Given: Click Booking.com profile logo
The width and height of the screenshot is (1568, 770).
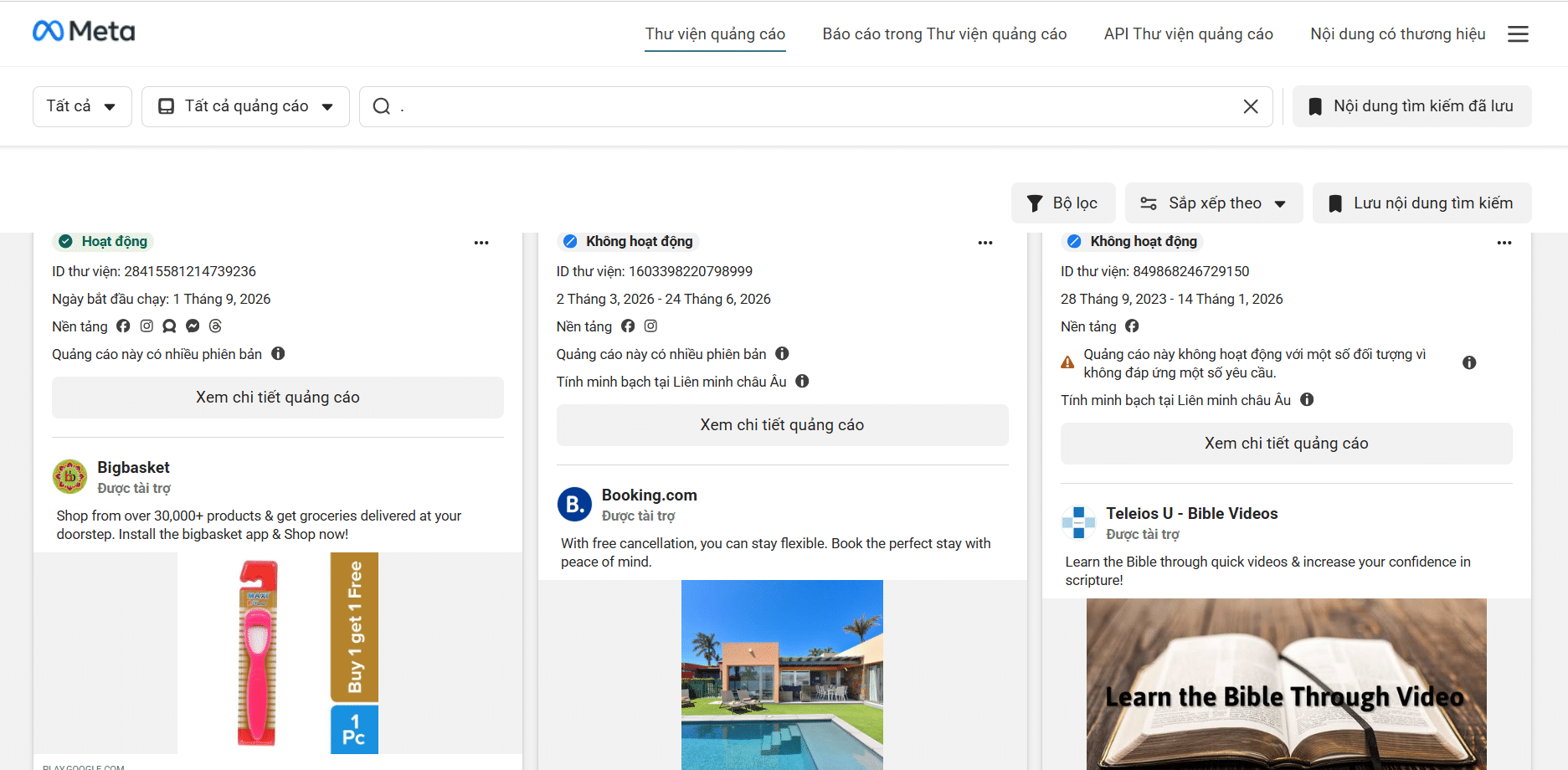Looking at the screenshot, I should (x=574, y=504).
